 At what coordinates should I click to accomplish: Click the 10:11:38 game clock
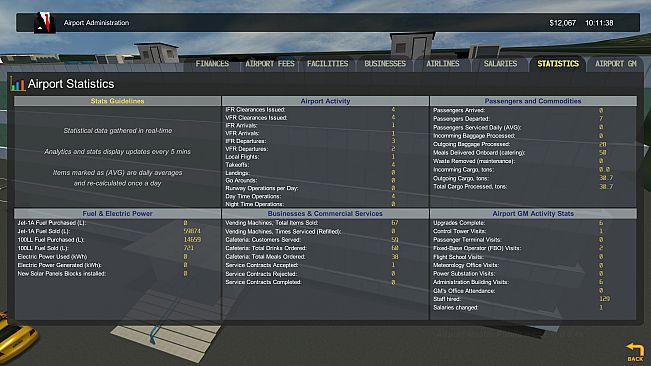599,23
